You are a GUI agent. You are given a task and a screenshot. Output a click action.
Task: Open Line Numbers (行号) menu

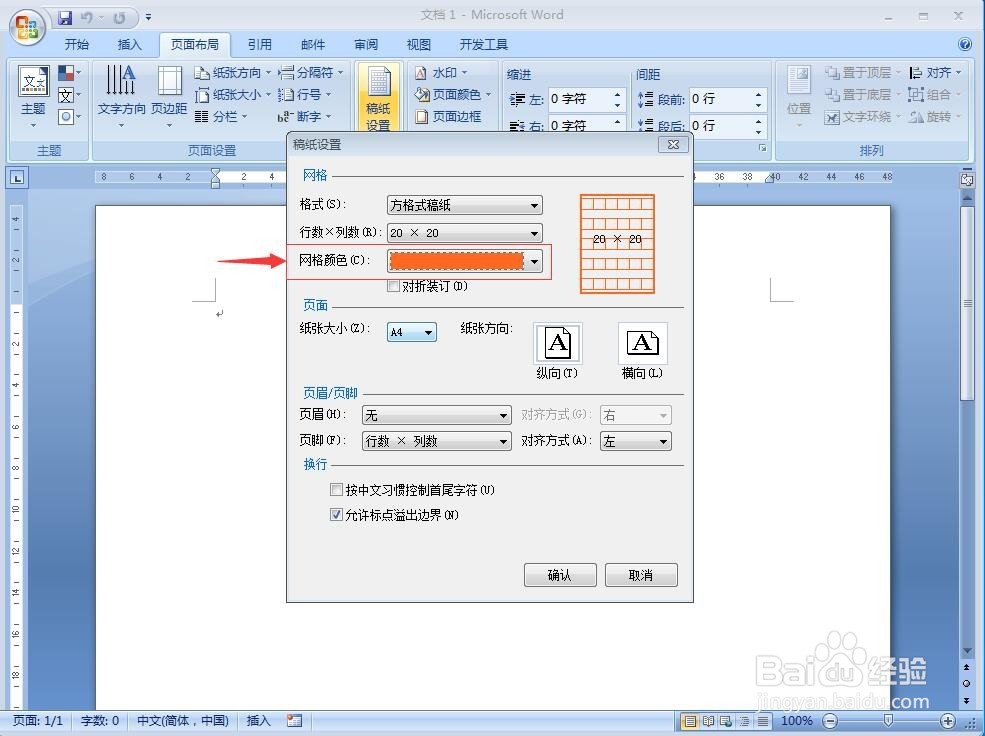(x=304, y=95)
